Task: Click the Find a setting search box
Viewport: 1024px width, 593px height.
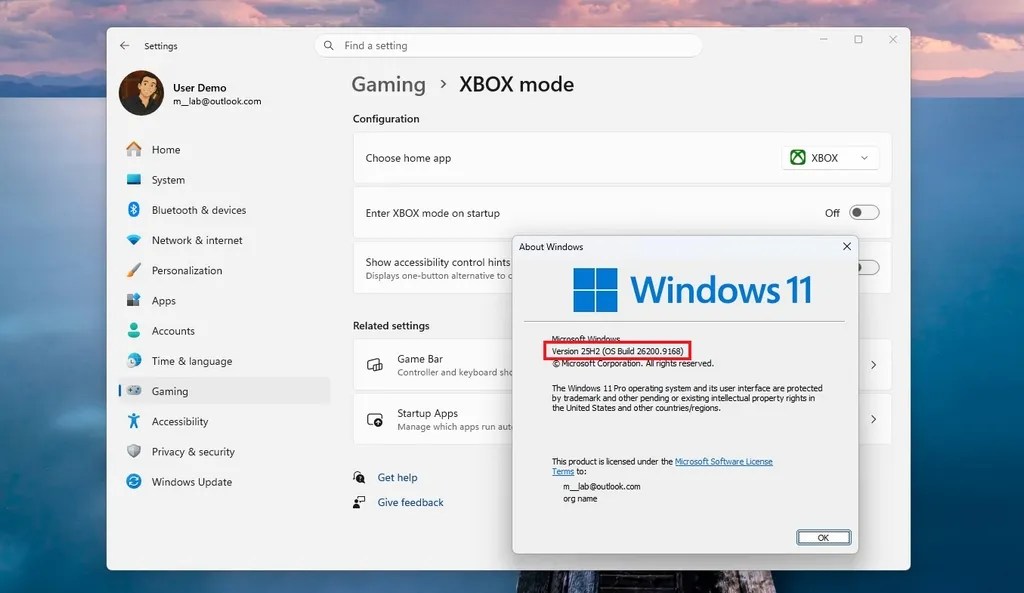Action: [x=509, y=46]
